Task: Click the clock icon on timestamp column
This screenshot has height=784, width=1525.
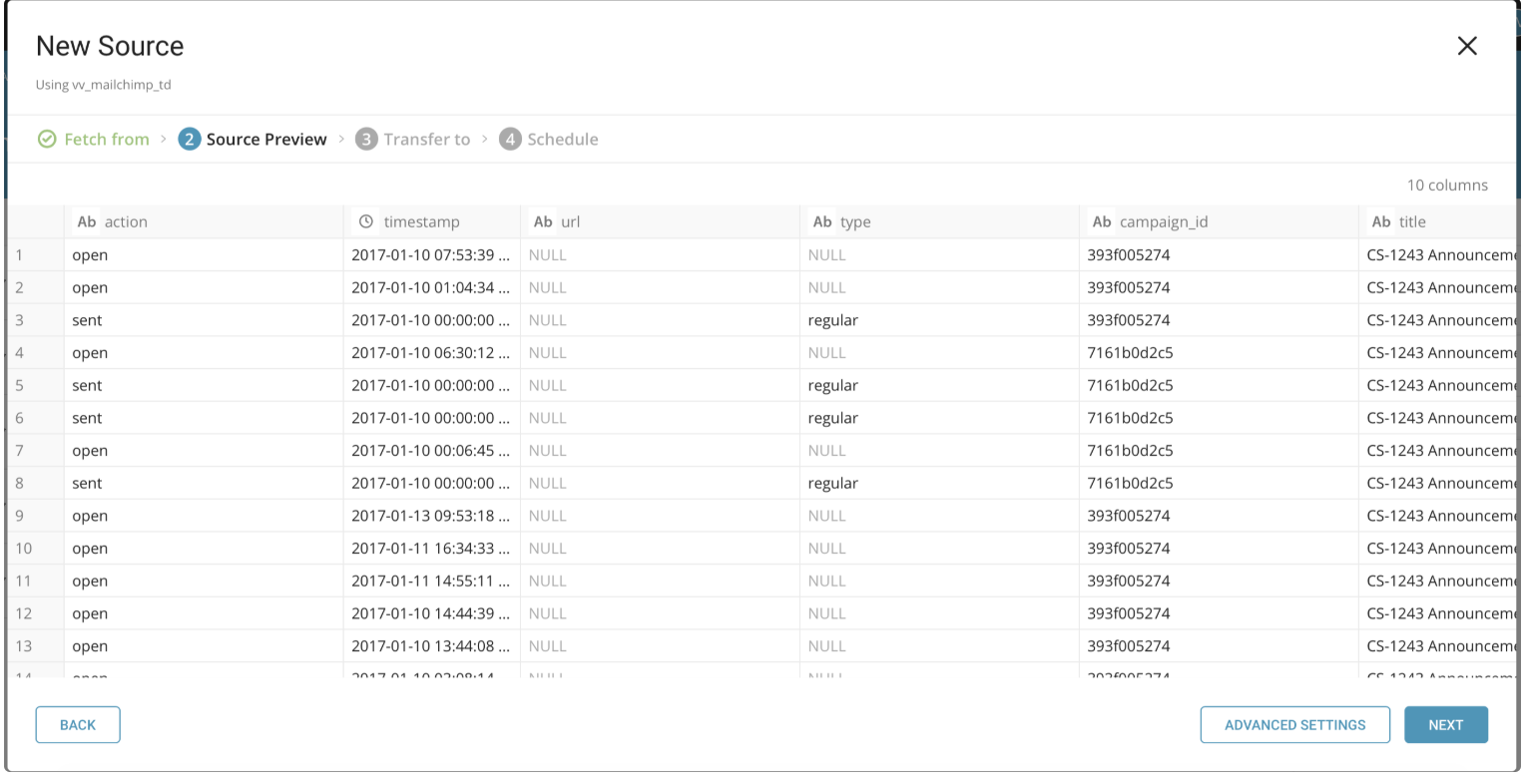Action: 366,221
